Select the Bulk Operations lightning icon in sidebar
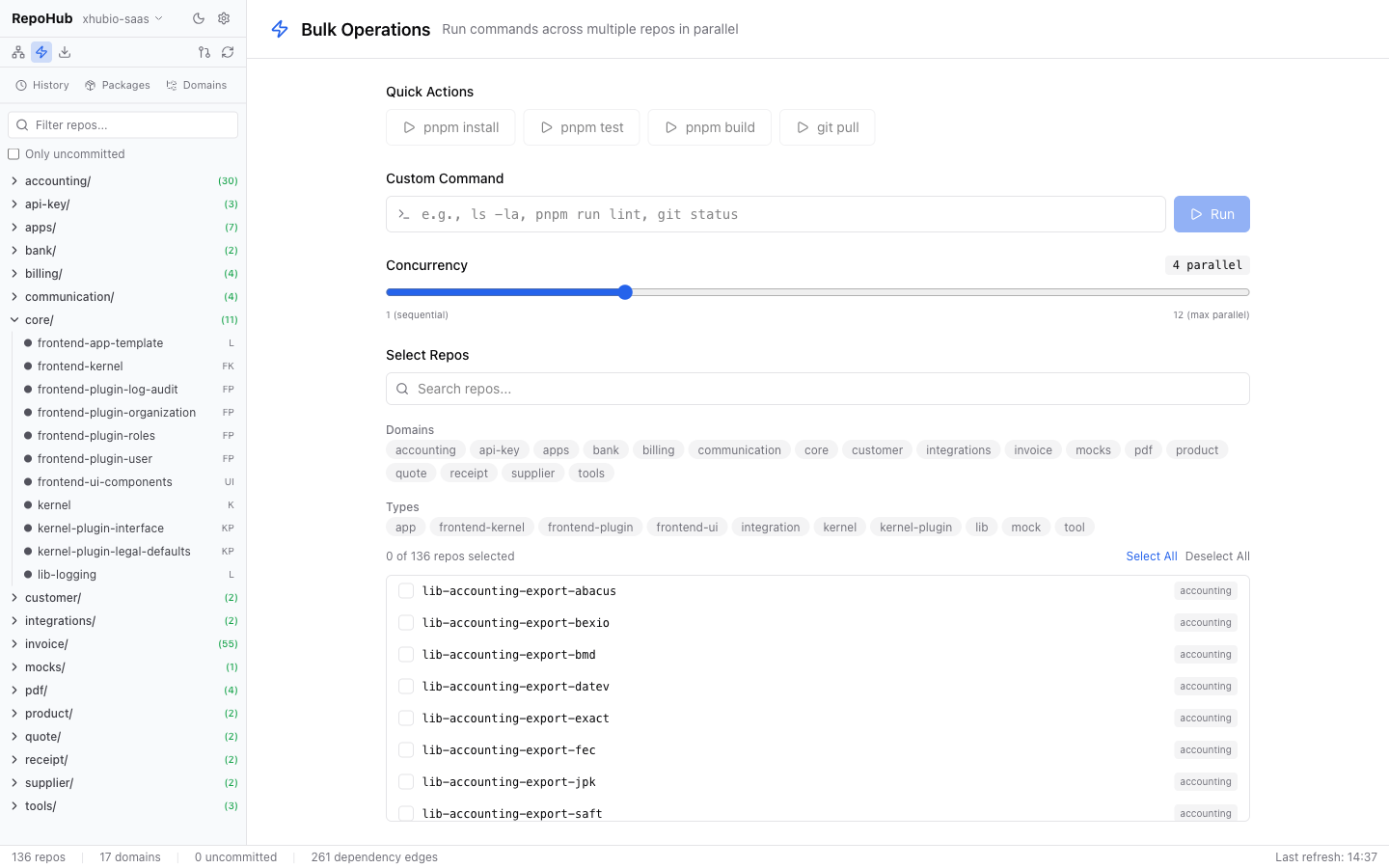The image size is (1389, 868). (41, 52)
